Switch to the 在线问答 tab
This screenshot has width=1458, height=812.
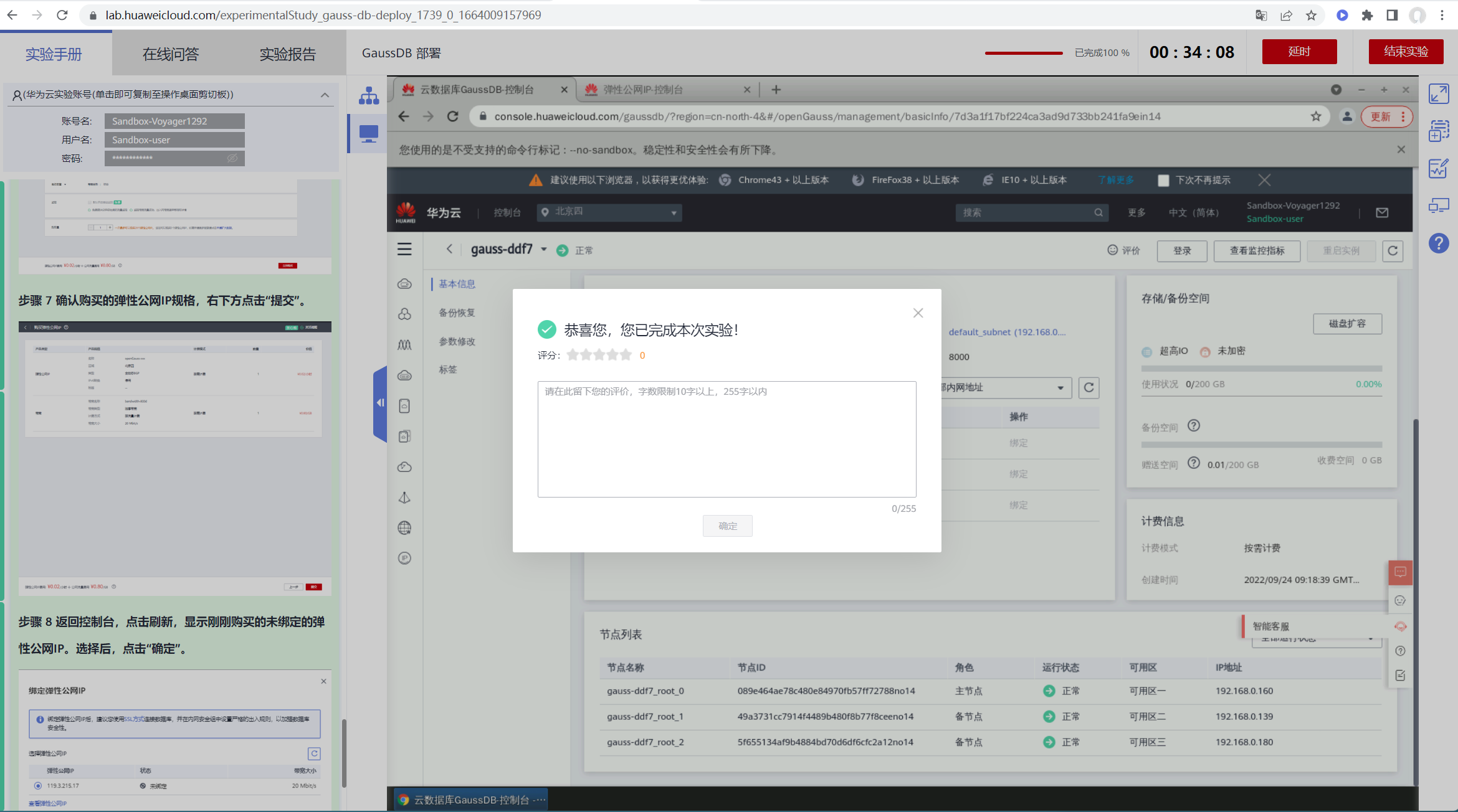[x=171, y=54]
